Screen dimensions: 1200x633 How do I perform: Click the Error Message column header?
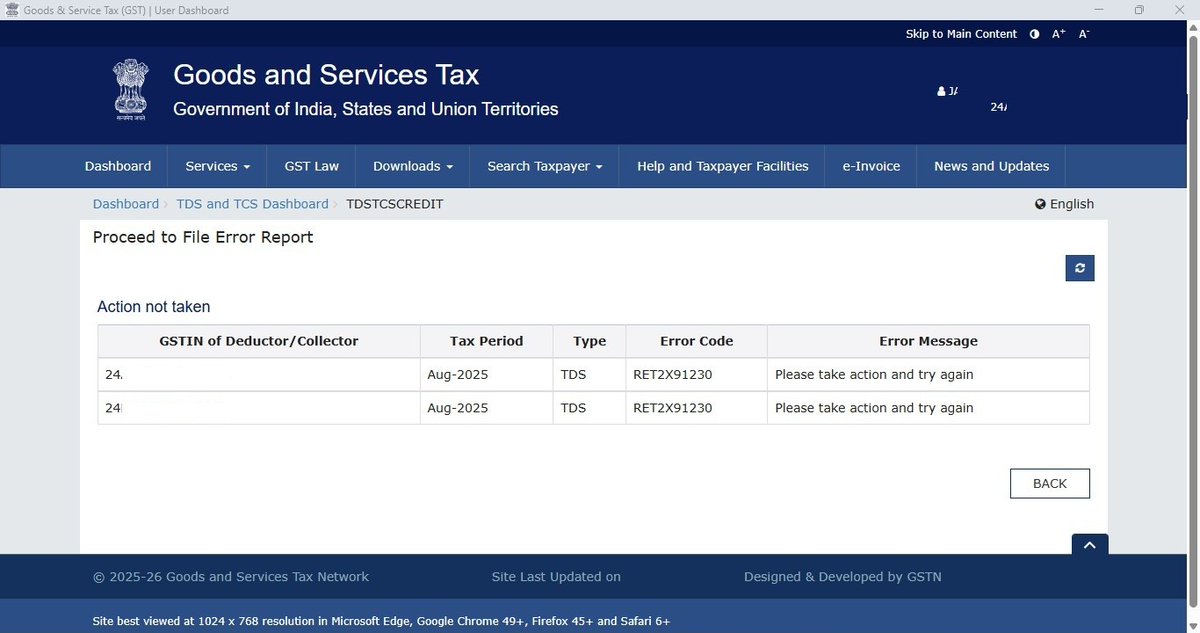click(929, 341)
